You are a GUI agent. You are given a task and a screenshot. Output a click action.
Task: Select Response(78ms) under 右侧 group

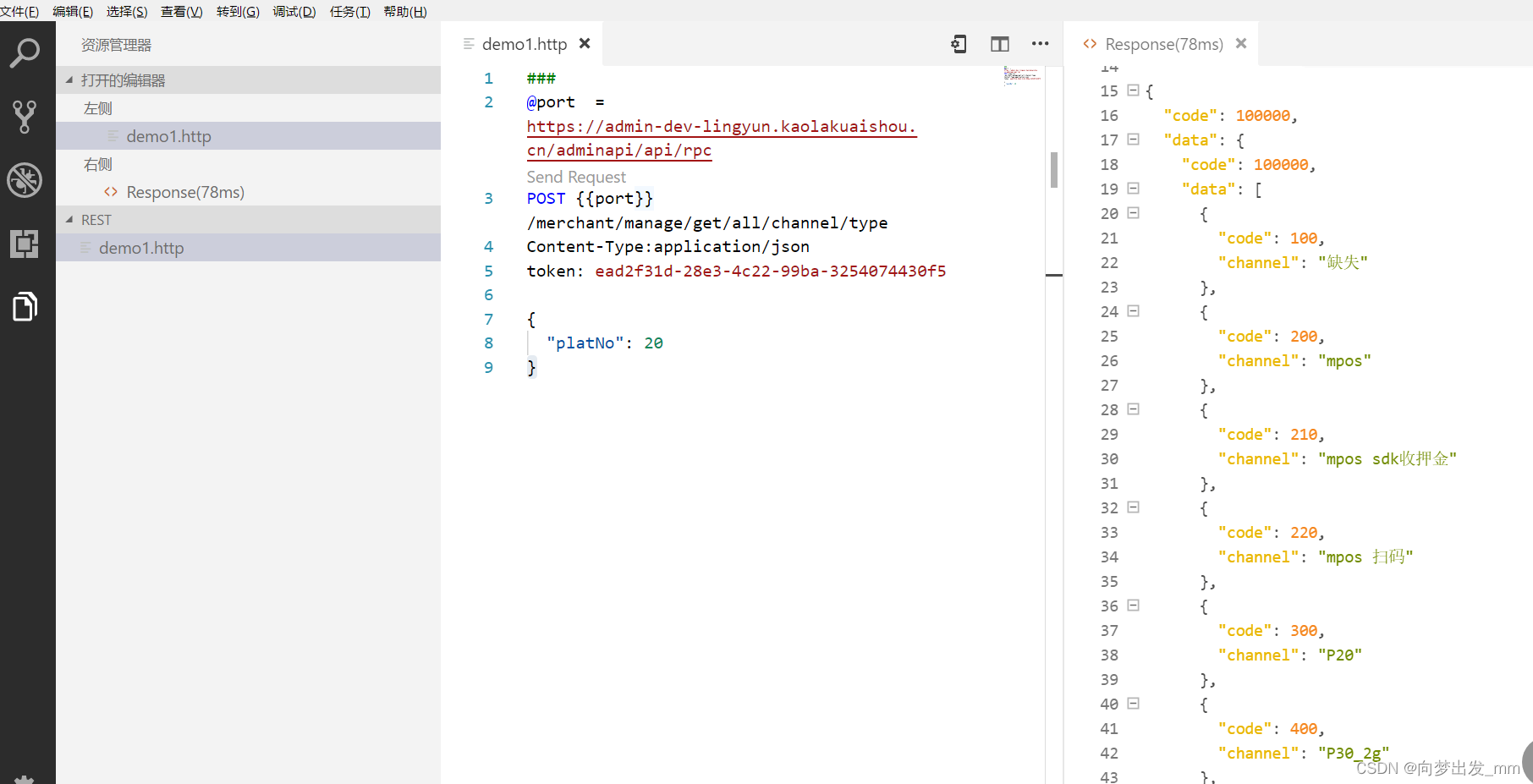tap(249, 192)
